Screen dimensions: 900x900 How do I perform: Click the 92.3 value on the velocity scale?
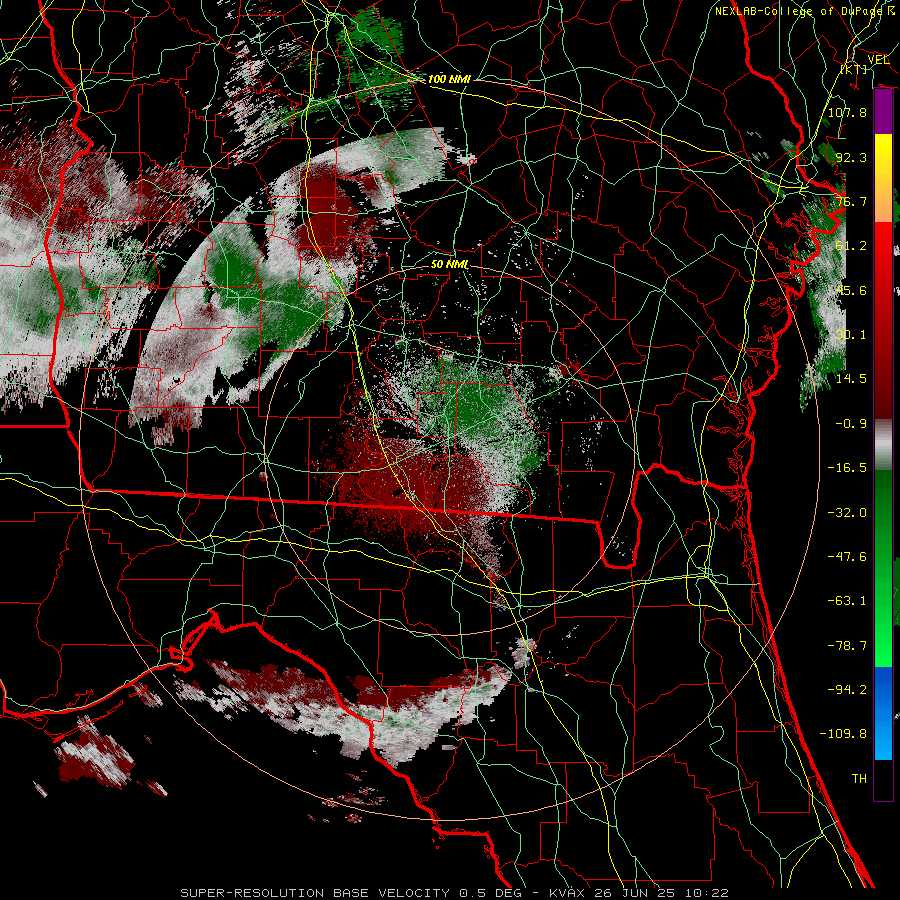tap(851, 157)
